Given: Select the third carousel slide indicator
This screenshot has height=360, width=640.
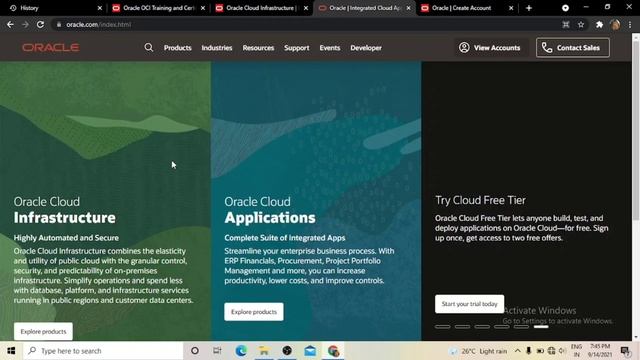Looking at the screenshot, I should point(482,327).
